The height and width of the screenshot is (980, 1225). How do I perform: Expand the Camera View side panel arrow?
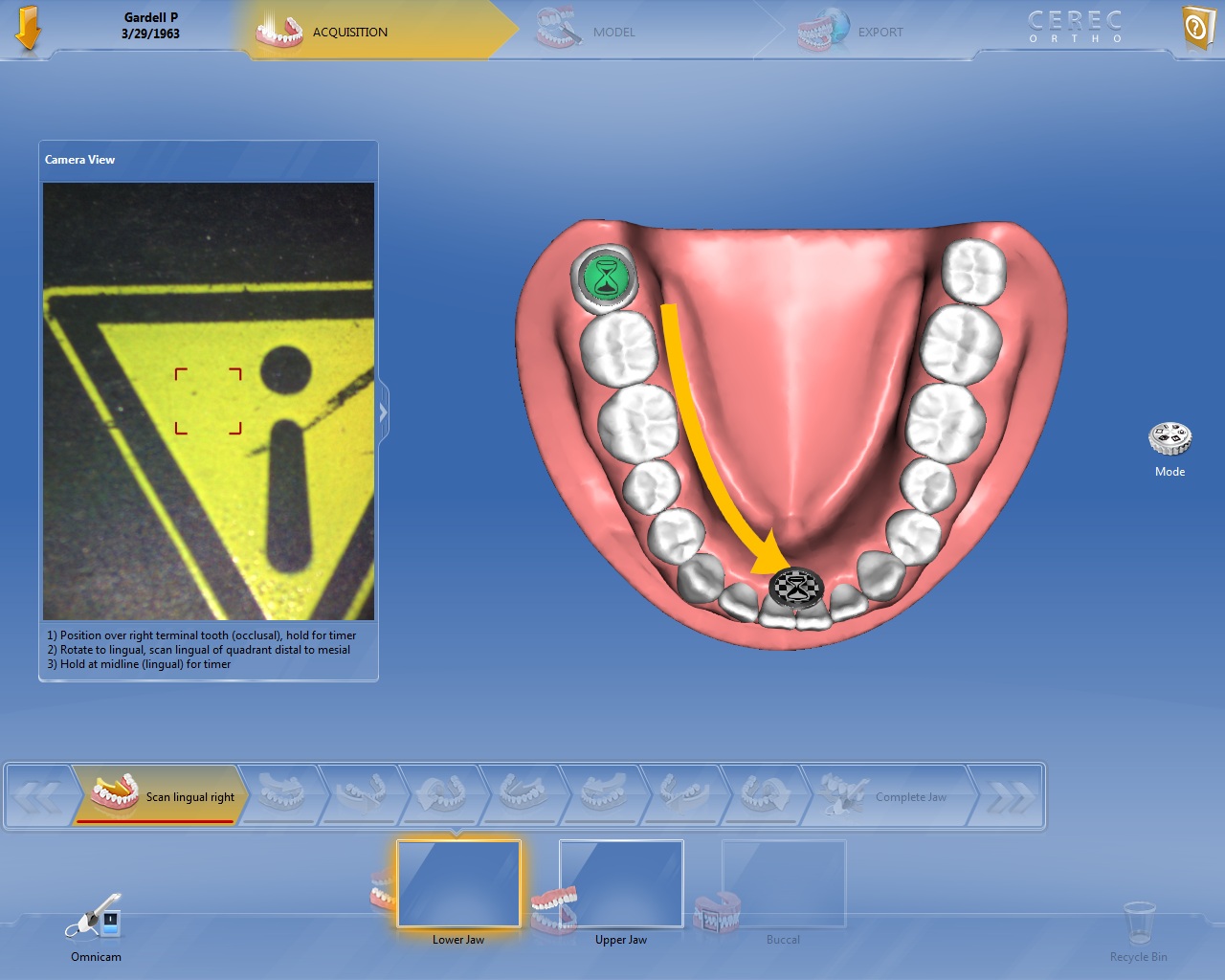pos(383,412)
